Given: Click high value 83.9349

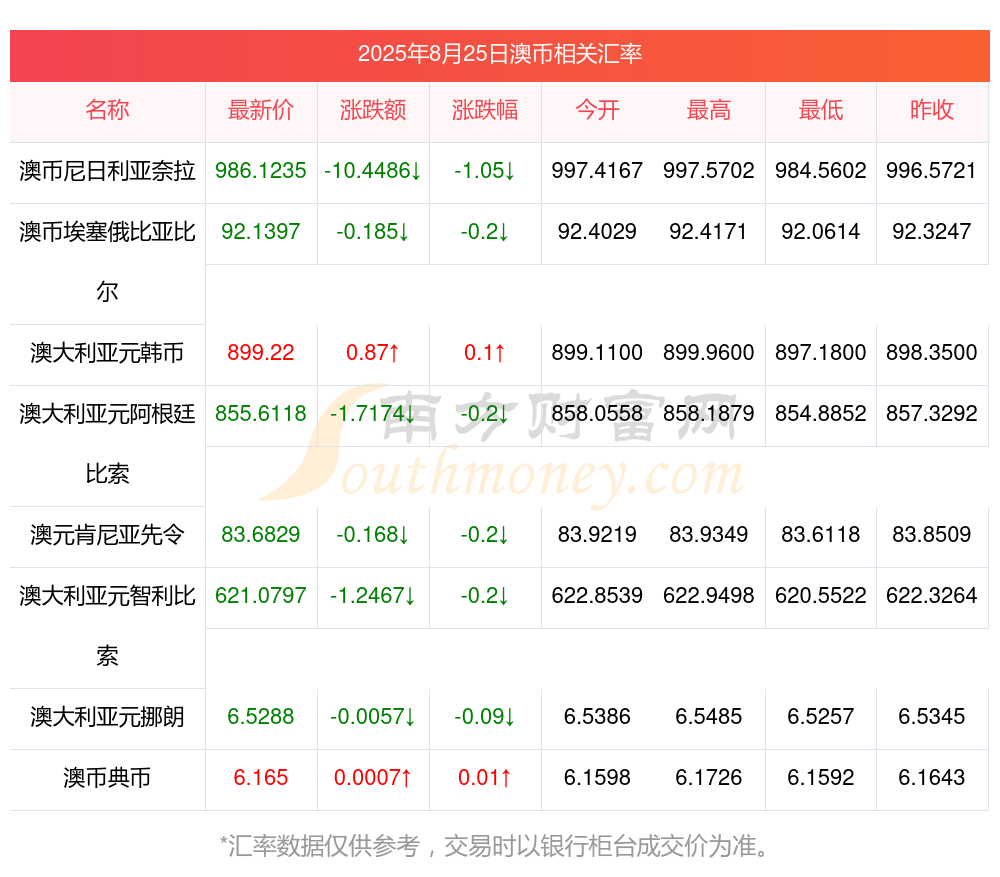Looking at the screenshot, I should point(709,534).
